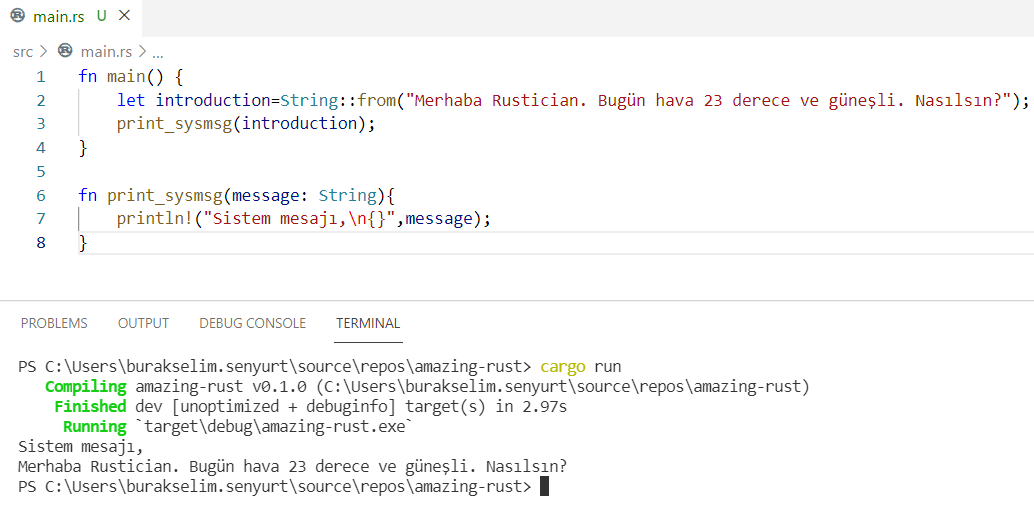1034x510 pixels.
Task: Switch to the PROBLEMS panel tab
Action: tap(54, 323)
